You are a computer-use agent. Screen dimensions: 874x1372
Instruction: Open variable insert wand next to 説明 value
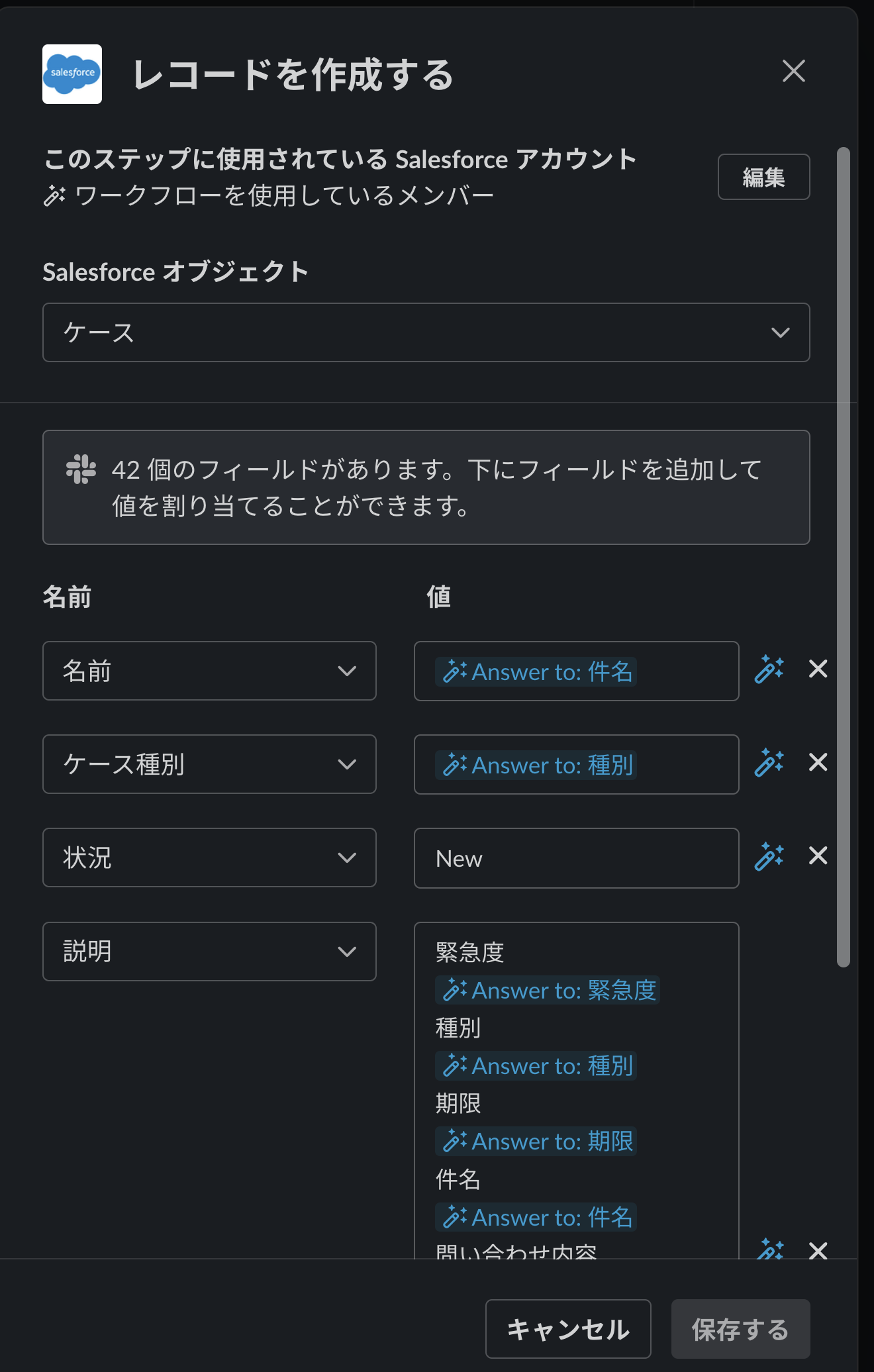pyautogui.click(x=770, y=1250)
